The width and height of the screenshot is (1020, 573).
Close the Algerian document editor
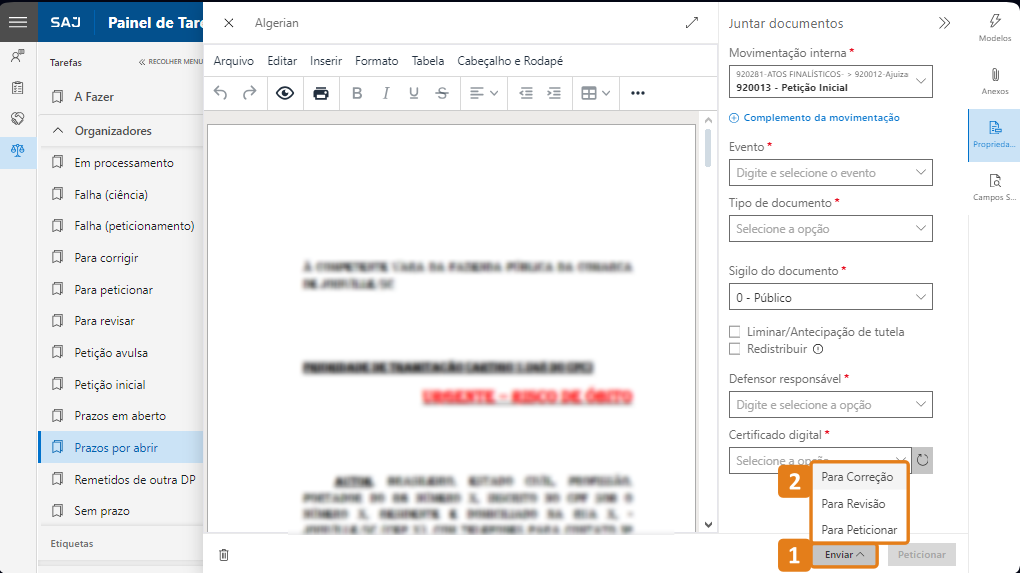coord(228,23)
